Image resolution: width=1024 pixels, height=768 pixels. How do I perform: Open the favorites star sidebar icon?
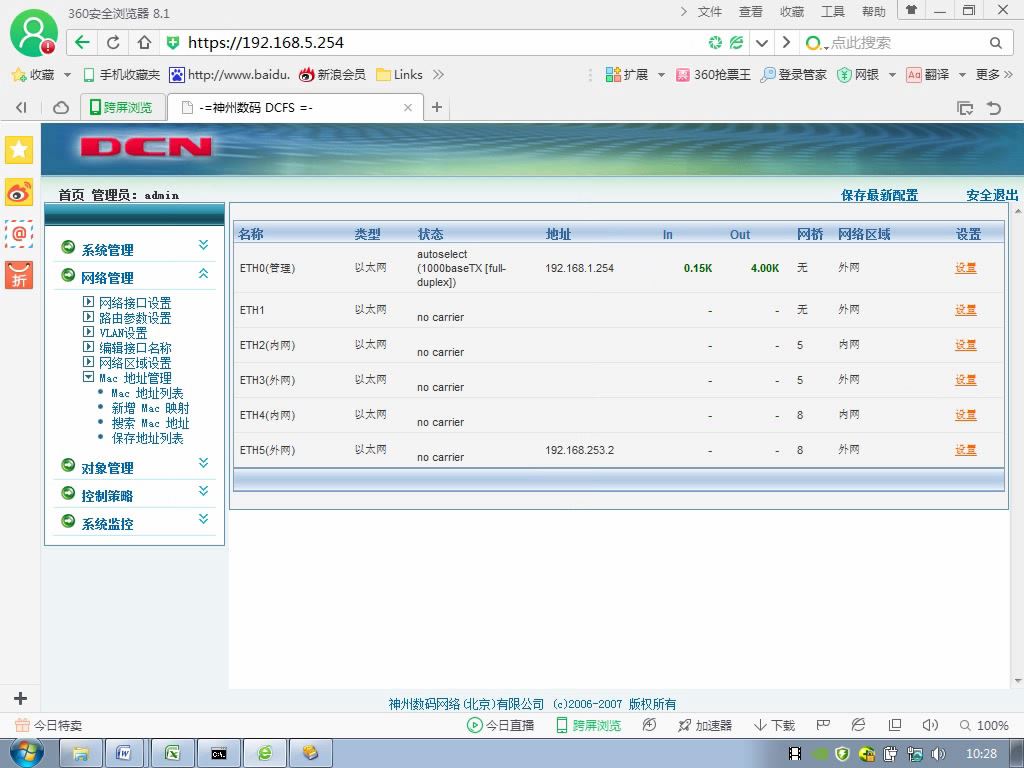(19, 150)
